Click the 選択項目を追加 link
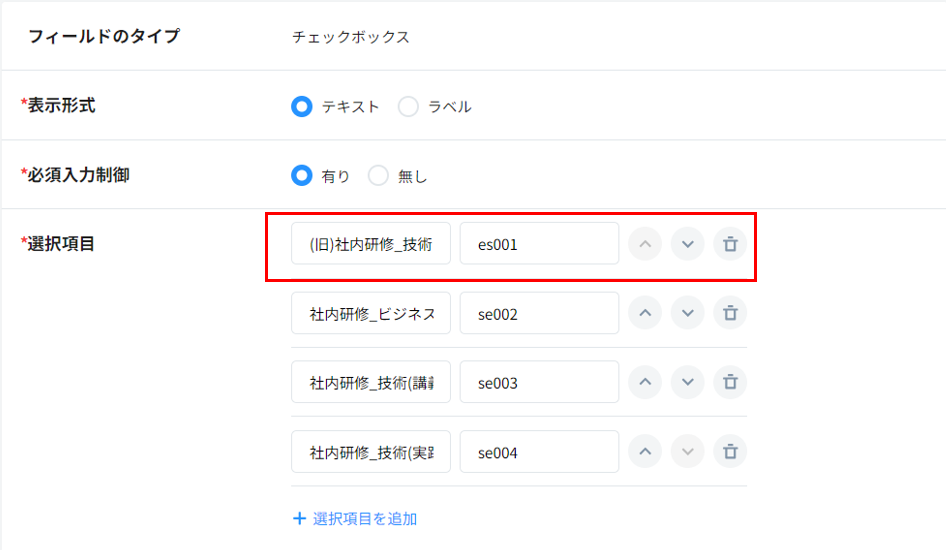This screenshot has width=946, height=550. (355, 518)
